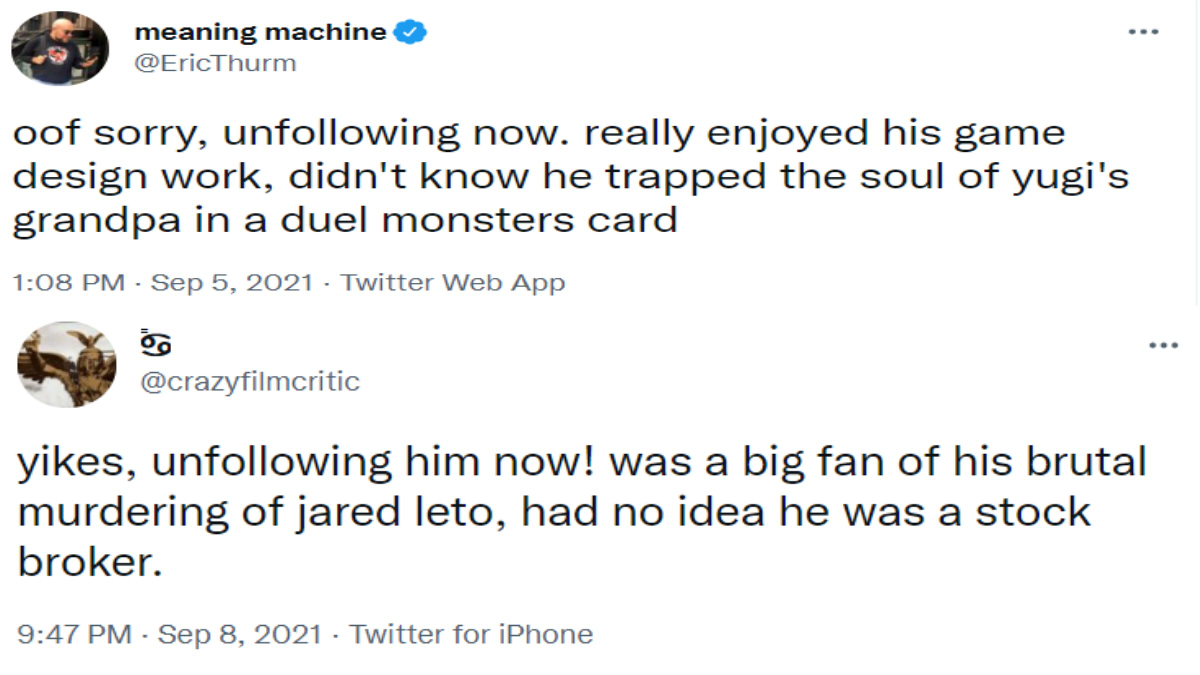Click the "oof sorry, unfollowing now" tweet text
The height and width of the screenshot is (675, 1200).
(x=540, y=175)
